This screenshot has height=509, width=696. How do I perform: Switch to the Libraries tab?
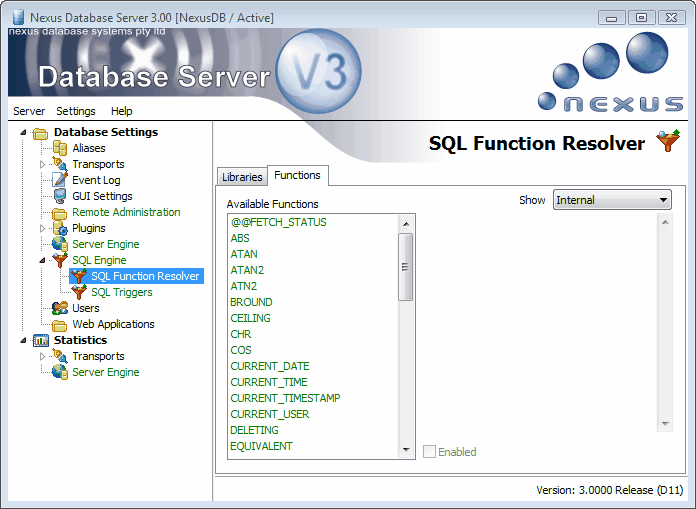tap(242, 177)
